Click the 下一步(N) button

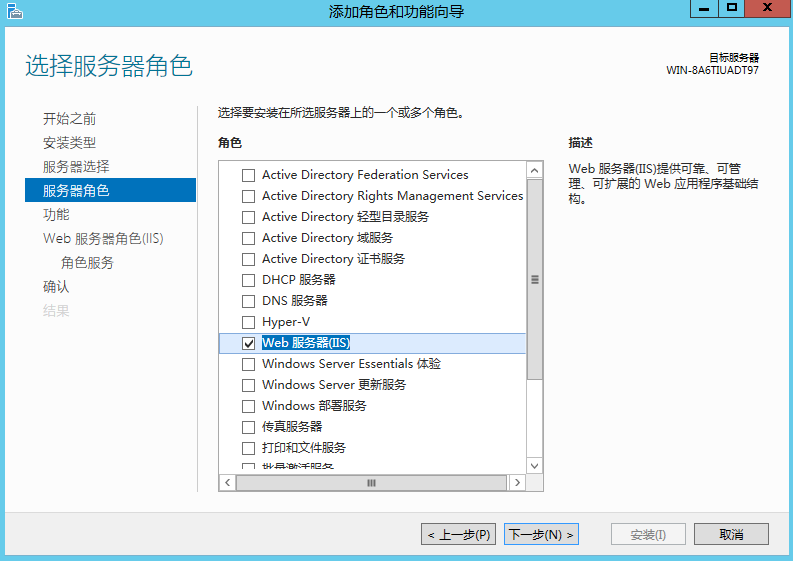[x=541, y=535]
